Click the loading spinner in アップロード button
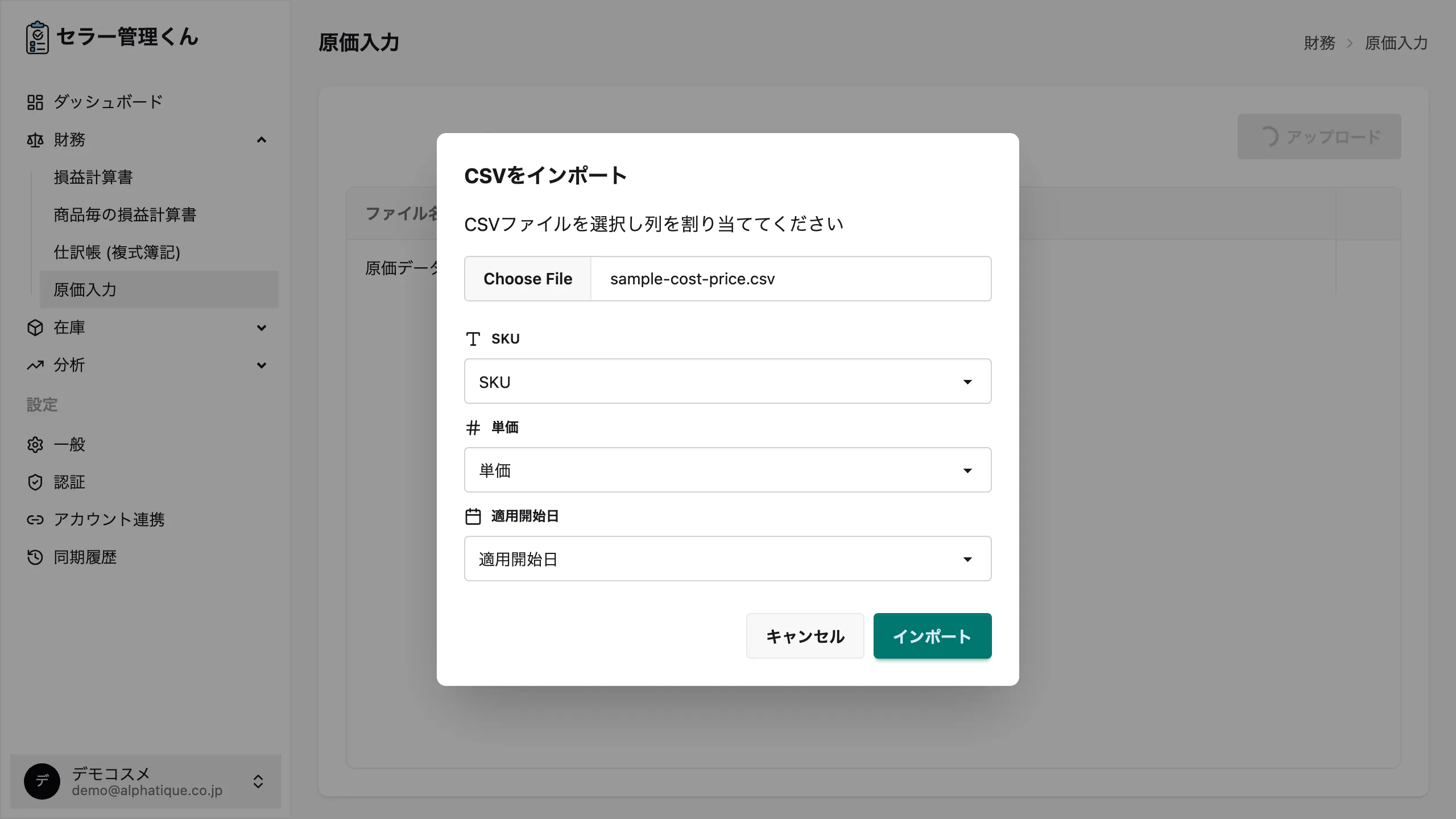1456x819 pixels. [1269, 136]
